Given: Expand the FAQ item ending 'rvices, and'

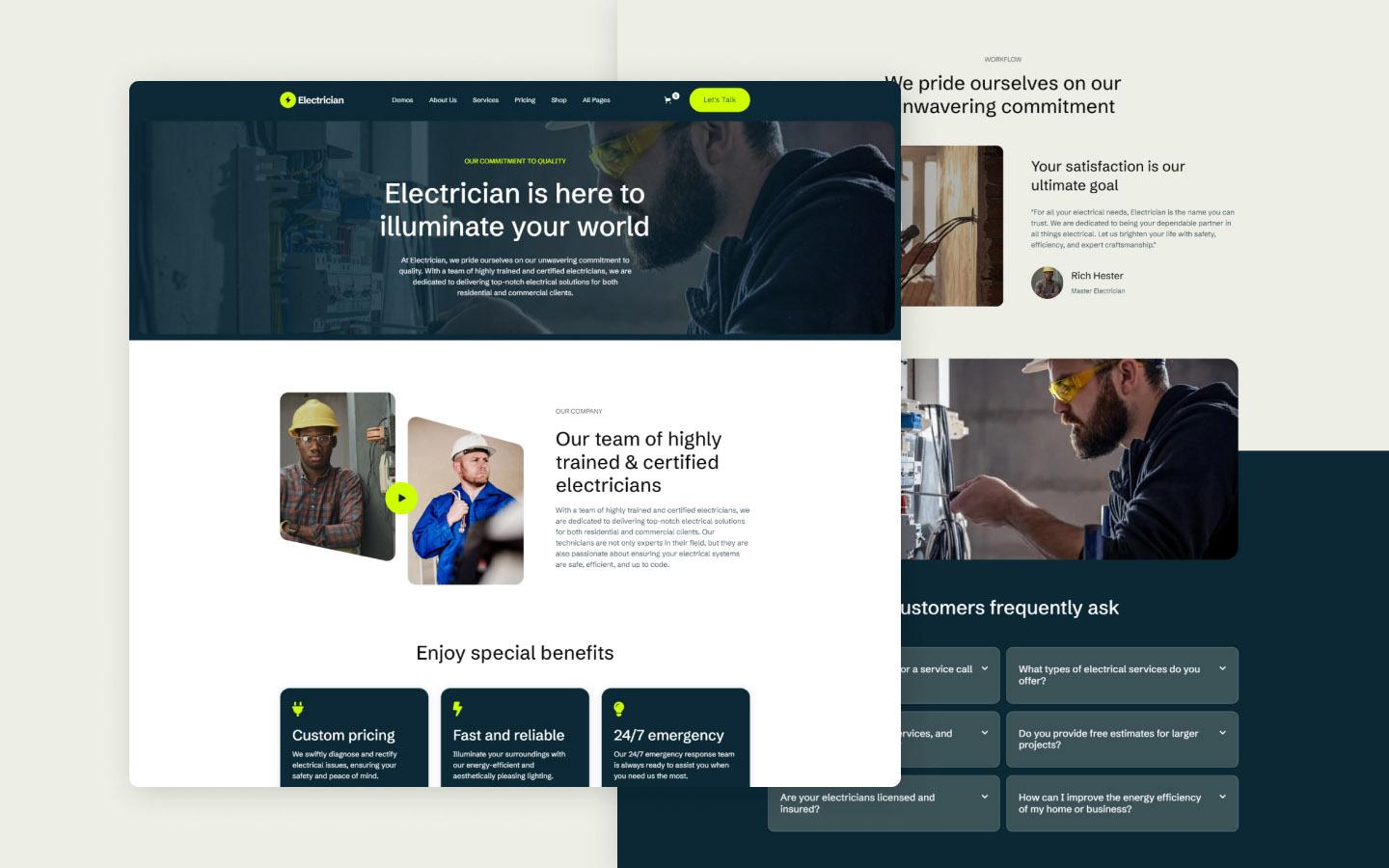Looking at the screenshot, I should 950,740.
